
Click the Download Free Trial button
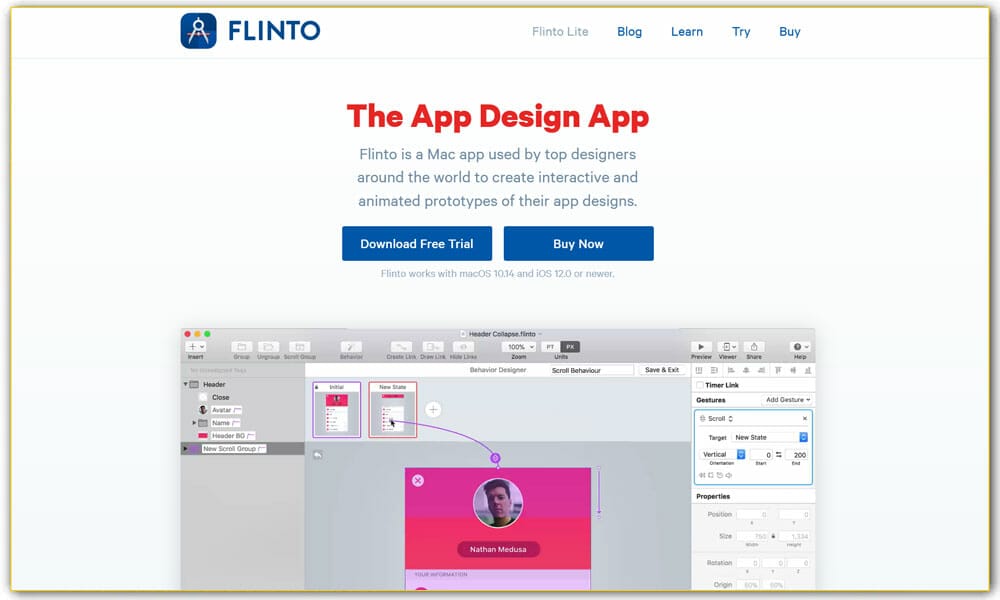[417, 243]
